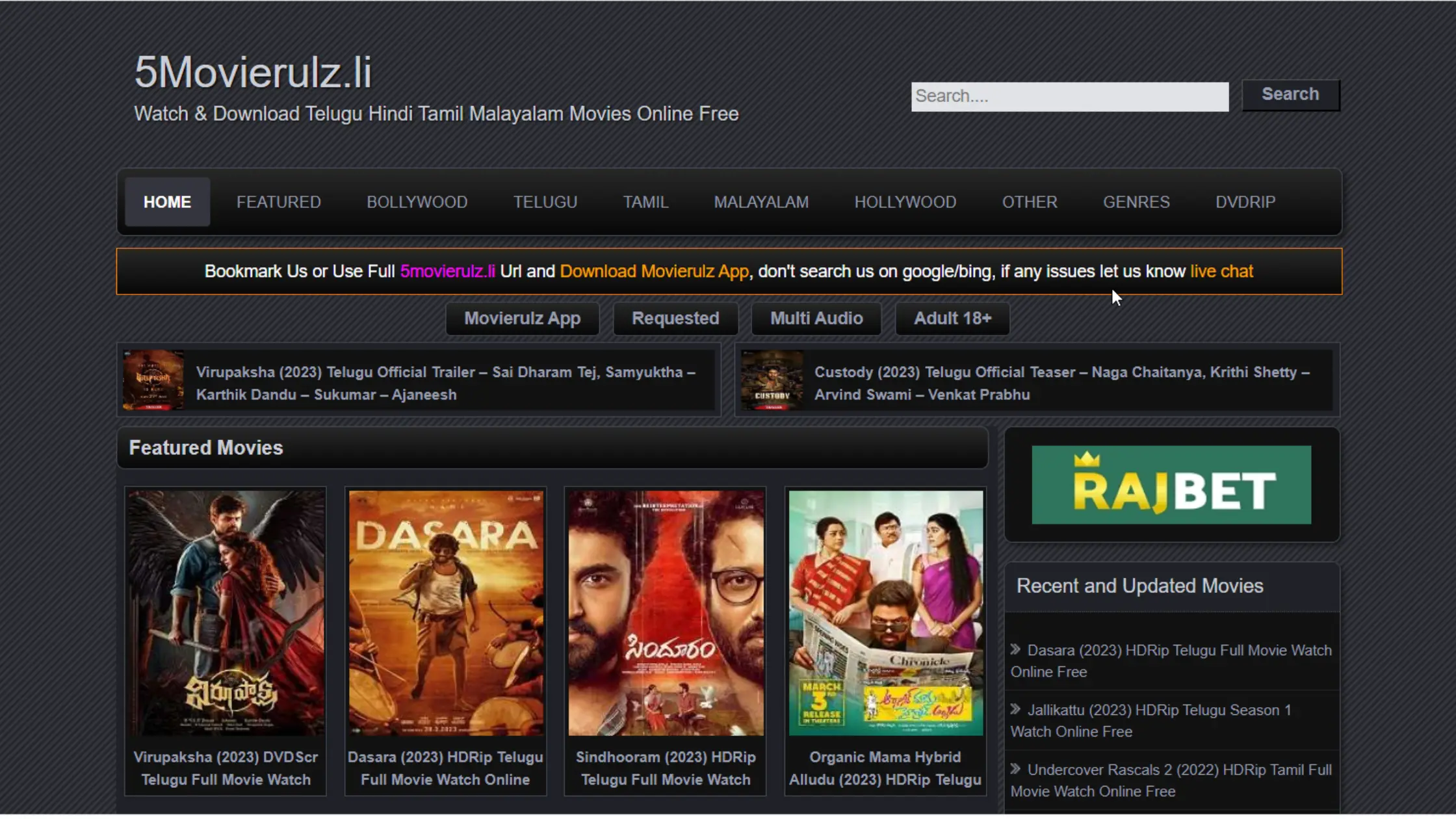This screenshot has height=819, width=1456.
Task: Click the Movierulz App button
Action: 522,318
